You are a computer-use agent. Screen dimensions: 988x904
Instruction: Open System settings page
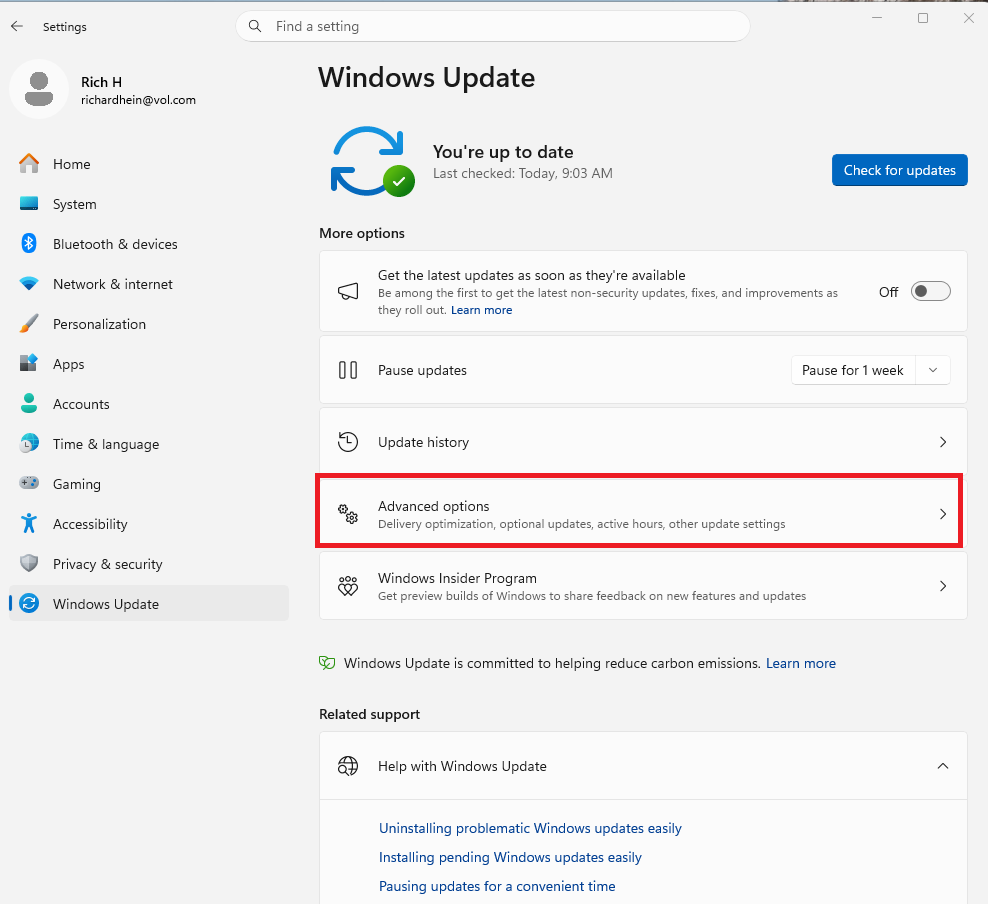149,204
